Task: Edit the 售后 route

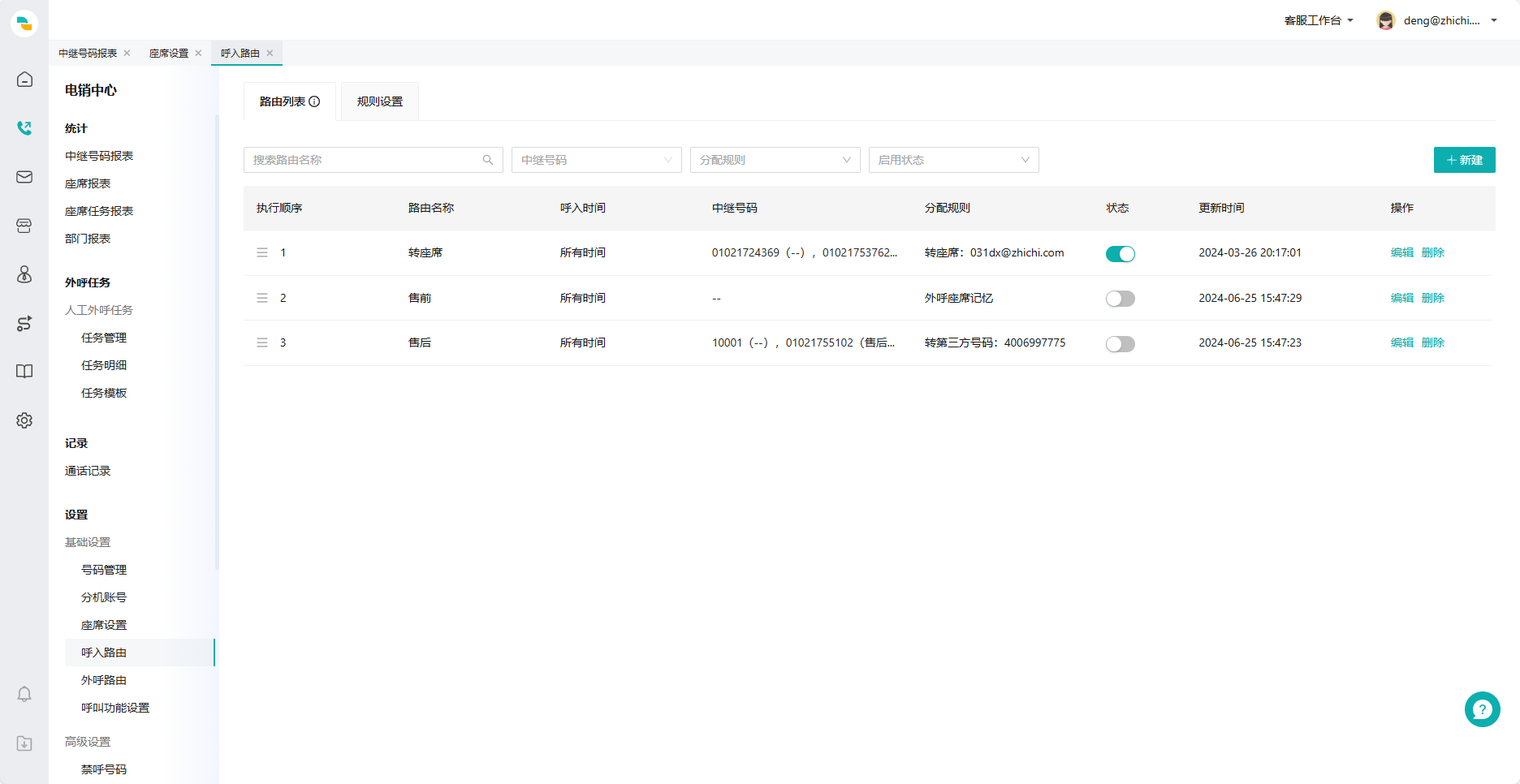Action: tap(1401, 342)
